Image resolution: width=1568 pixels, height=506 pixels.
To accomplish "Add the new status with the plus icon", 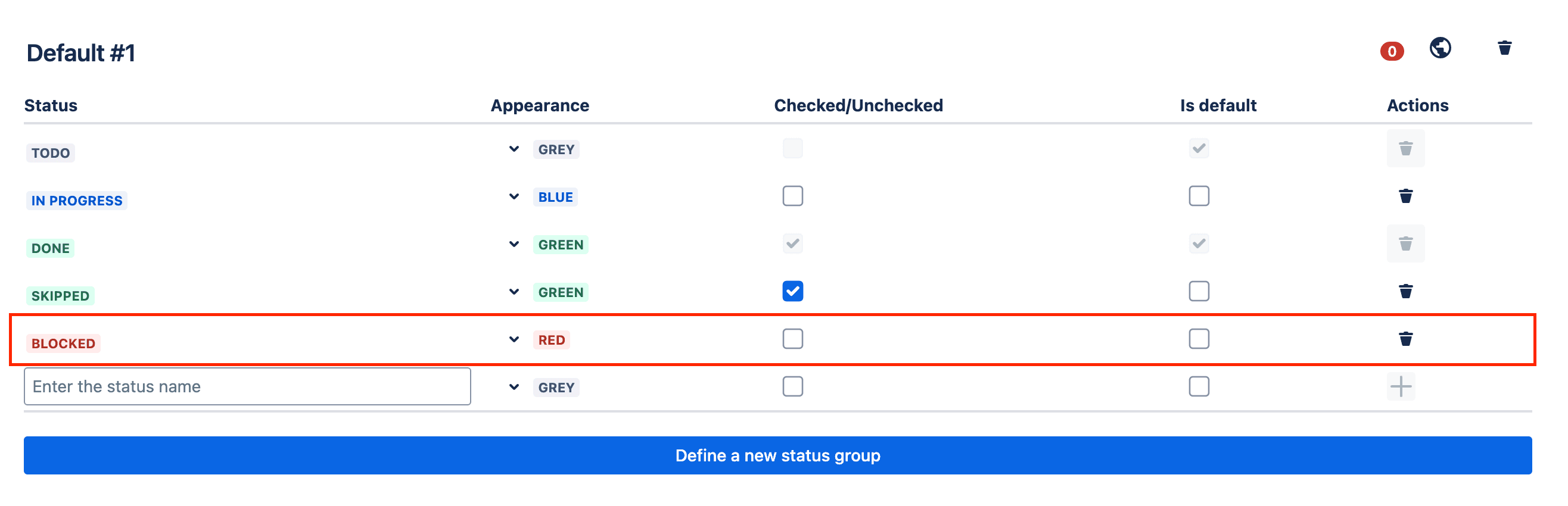I will (1402, 386).
